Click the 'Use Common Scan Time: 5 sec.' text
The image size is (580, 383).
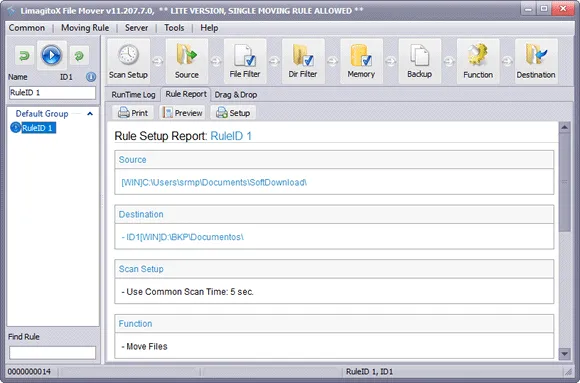[x=188, y=292]
